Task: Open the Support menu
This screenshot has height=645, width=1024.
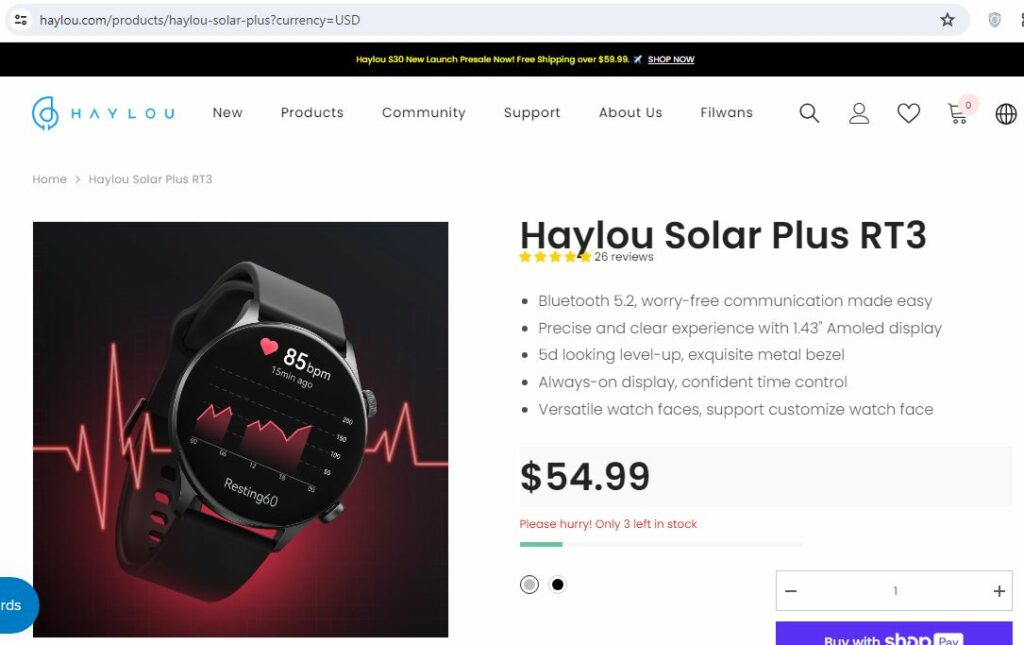Action: [x=532, y=112]
